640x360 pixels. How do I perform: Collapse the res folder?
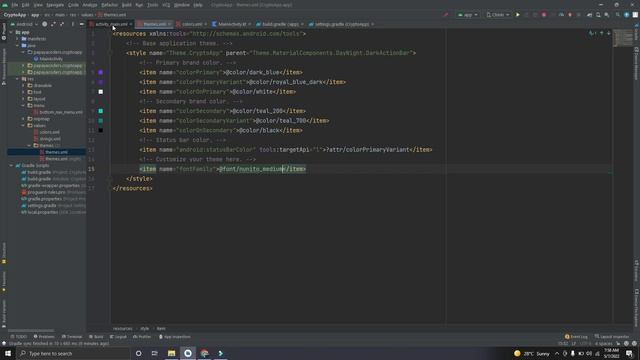coord(18,79)
